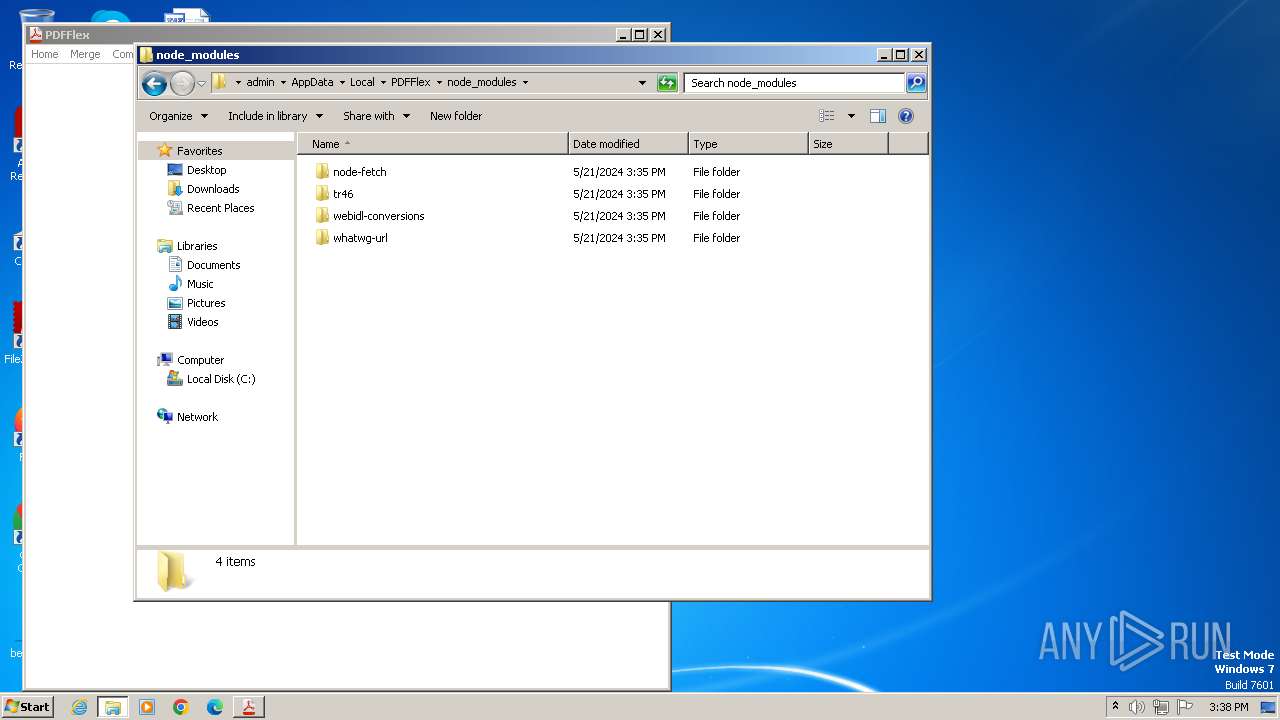
Task: Open the More view options arrow
Action: 851,116
